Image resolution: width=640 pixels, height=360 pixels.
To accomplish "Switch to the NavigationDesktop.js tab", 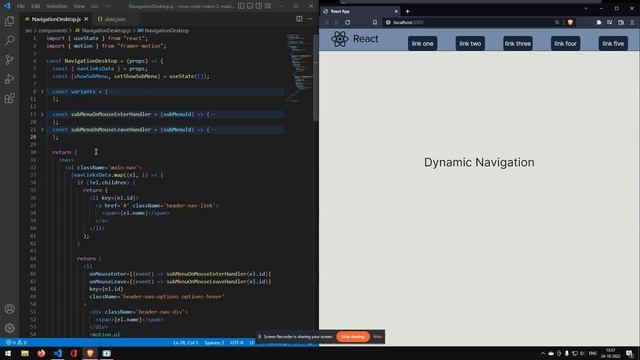I will (56, 19).
